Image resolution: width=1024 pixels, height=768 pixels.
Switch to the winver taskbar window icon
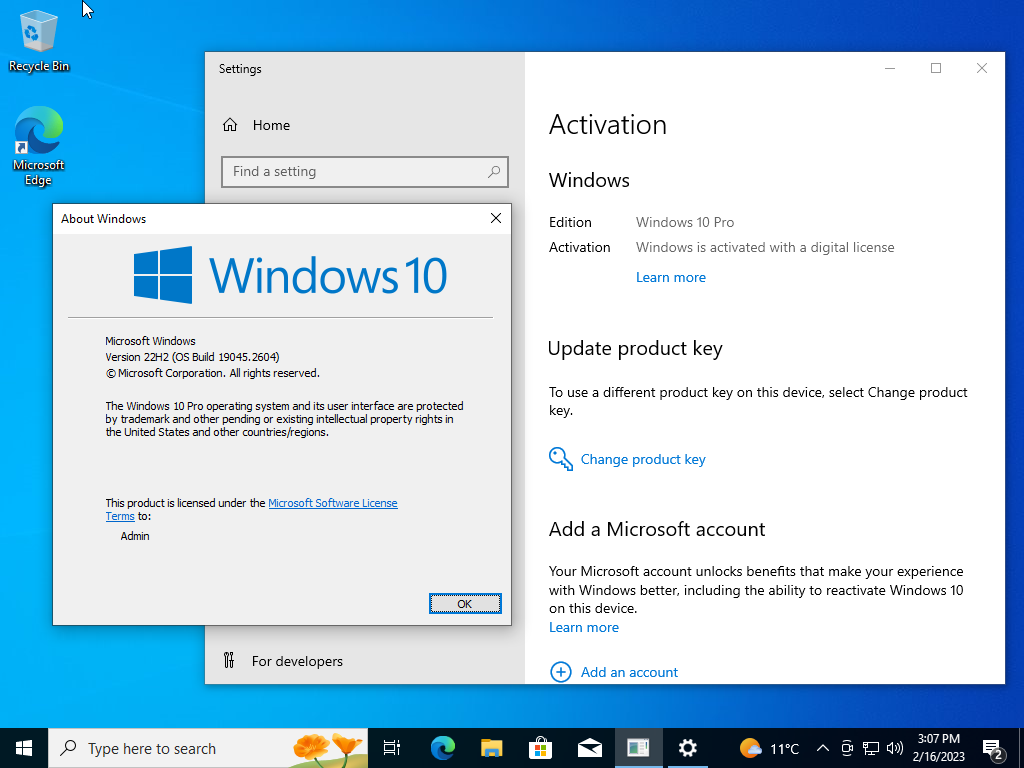point(638,748)
